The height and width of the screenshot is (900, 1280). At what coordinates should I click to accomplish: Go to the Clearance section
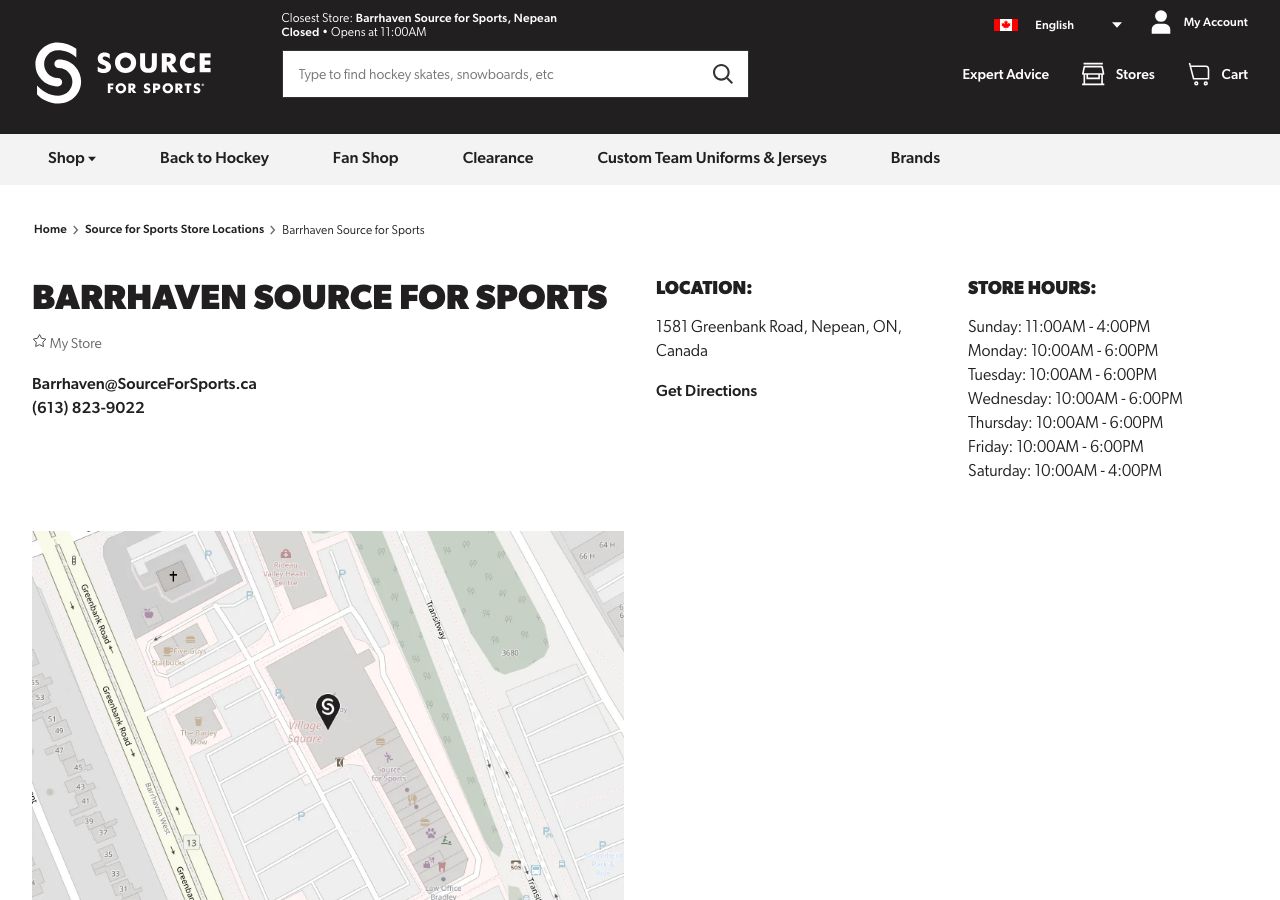pyautogui.click(x=498, y=158)
